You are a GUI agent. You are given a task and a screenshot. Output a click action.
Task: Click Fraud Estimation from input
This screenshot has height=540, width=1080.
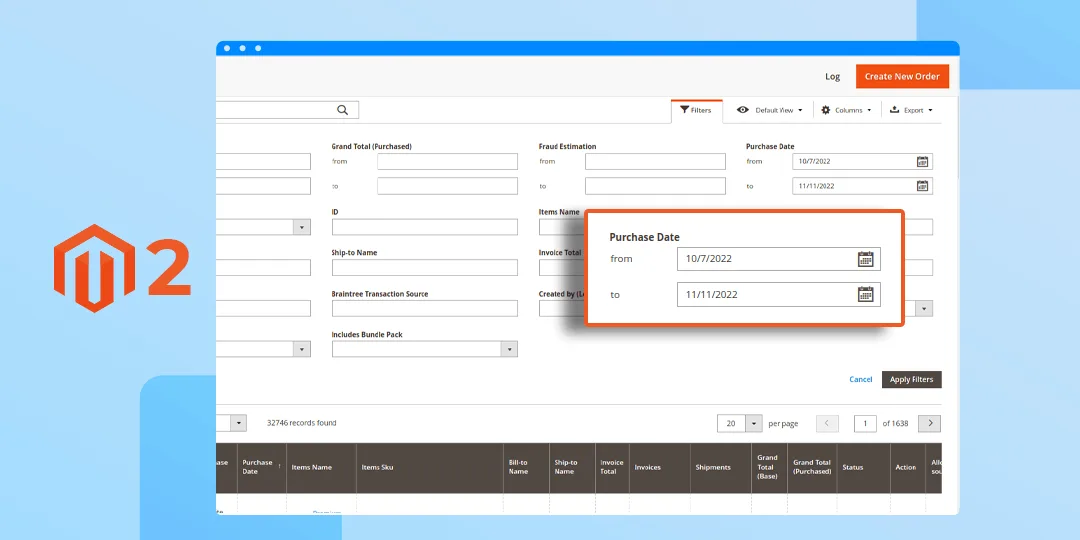tap(655, 161)
